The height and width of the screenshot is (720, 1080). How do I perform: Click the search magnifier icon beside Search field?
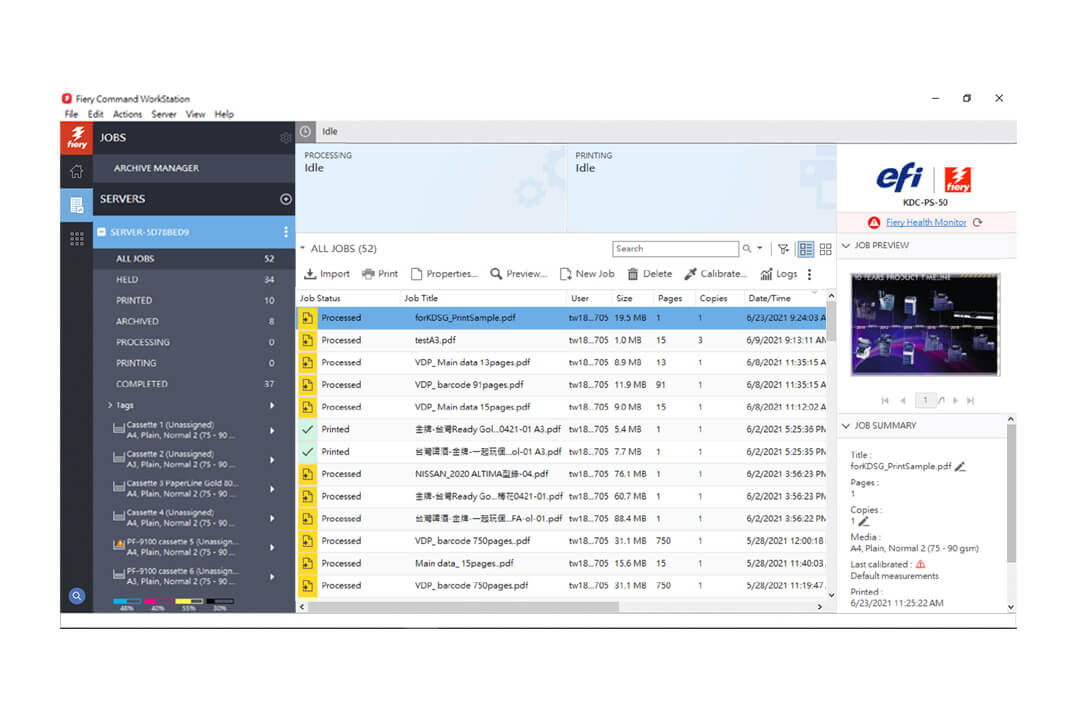[x=747, y=249]
